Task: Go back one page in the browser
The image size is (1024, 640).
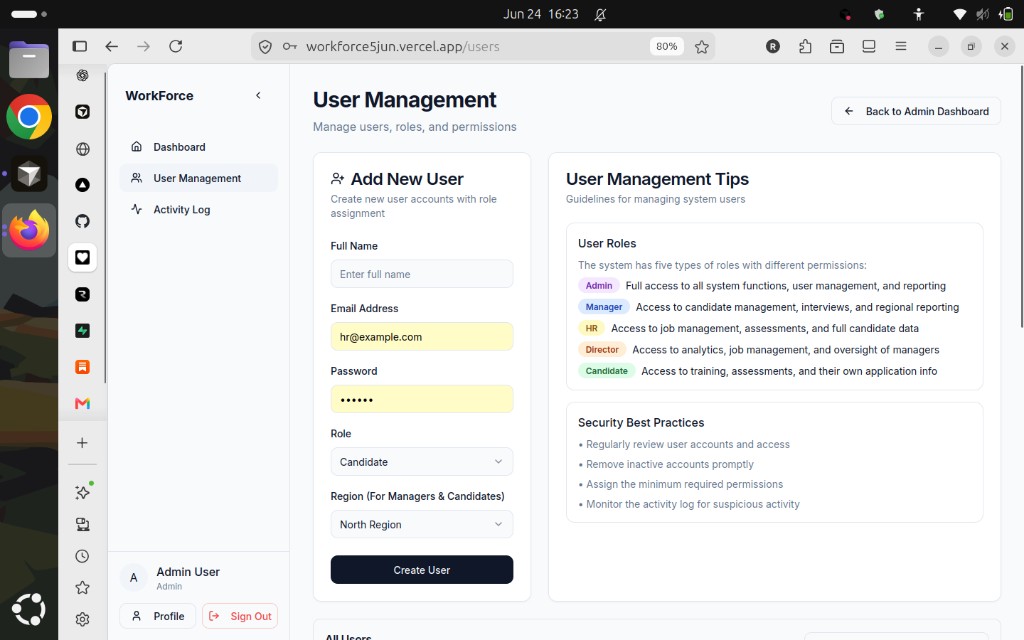Action: coord(112,46)
